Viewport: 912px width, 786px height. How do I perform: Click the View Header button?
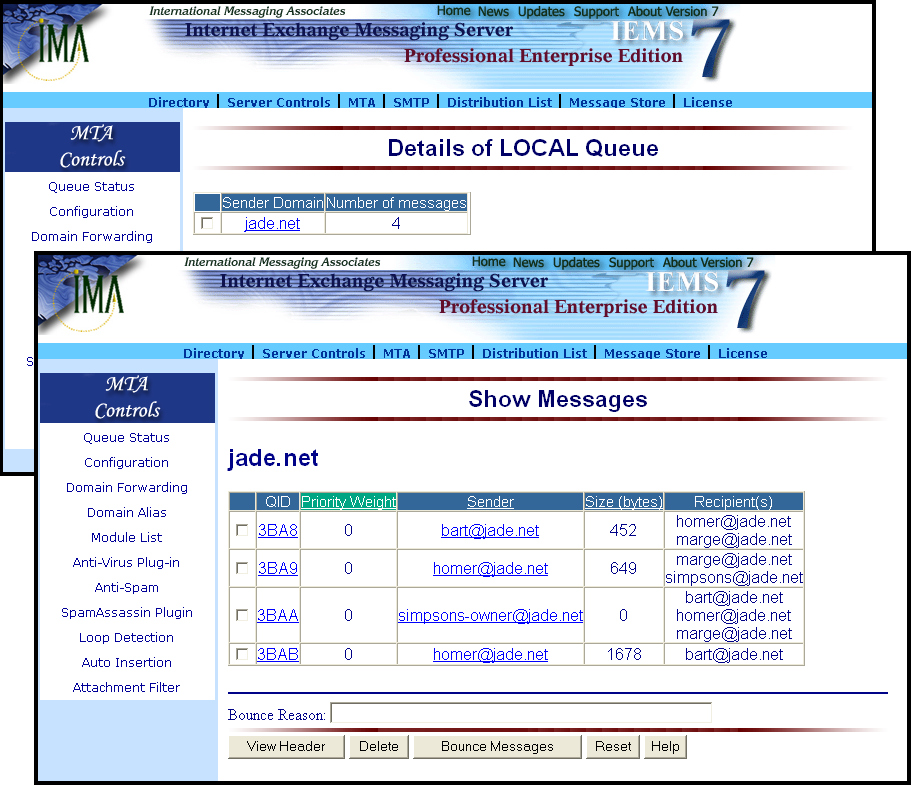286,746
